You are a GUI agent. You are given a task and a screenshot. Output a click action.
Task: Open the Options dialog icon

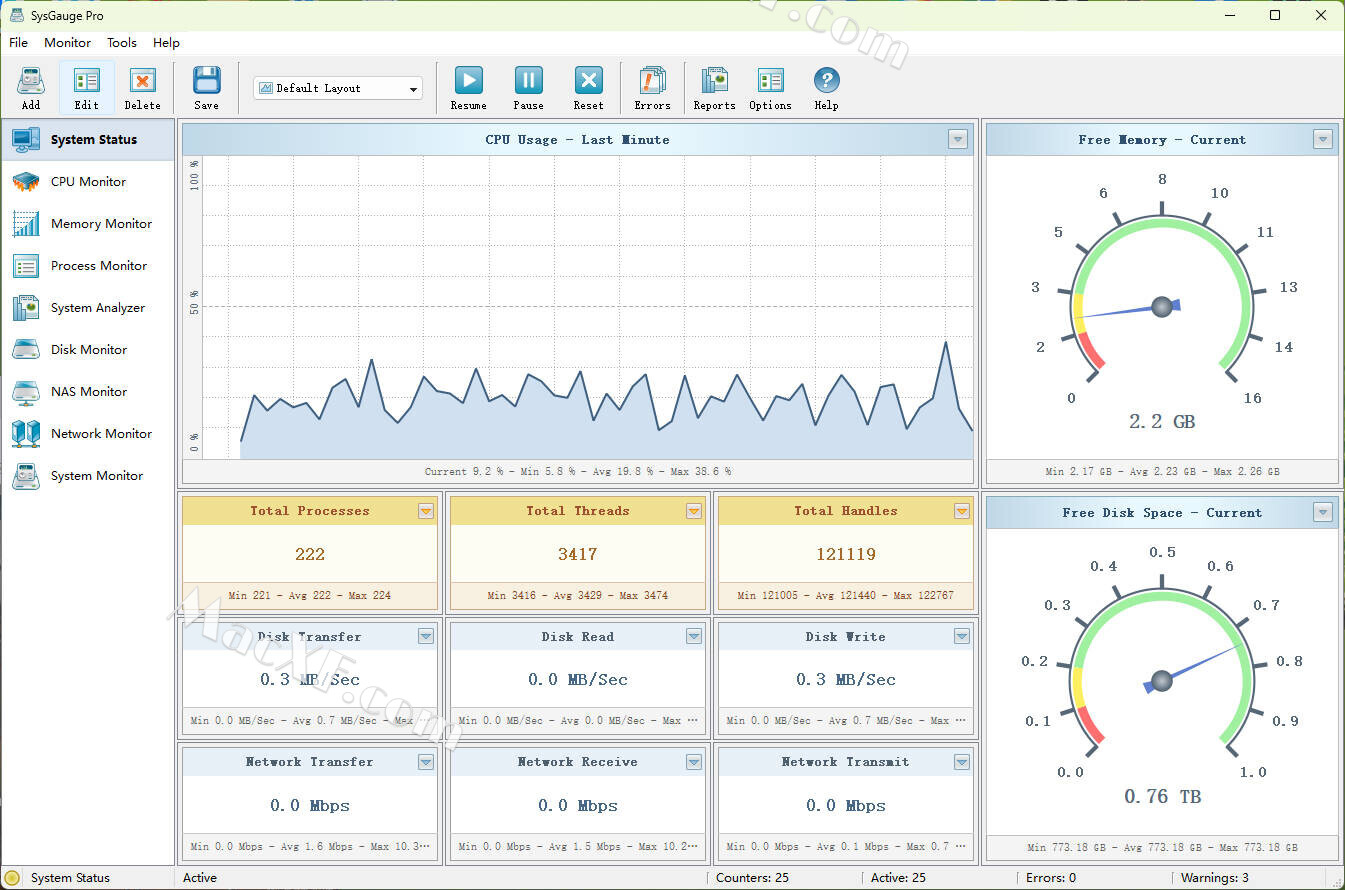[x=770, y=88]
